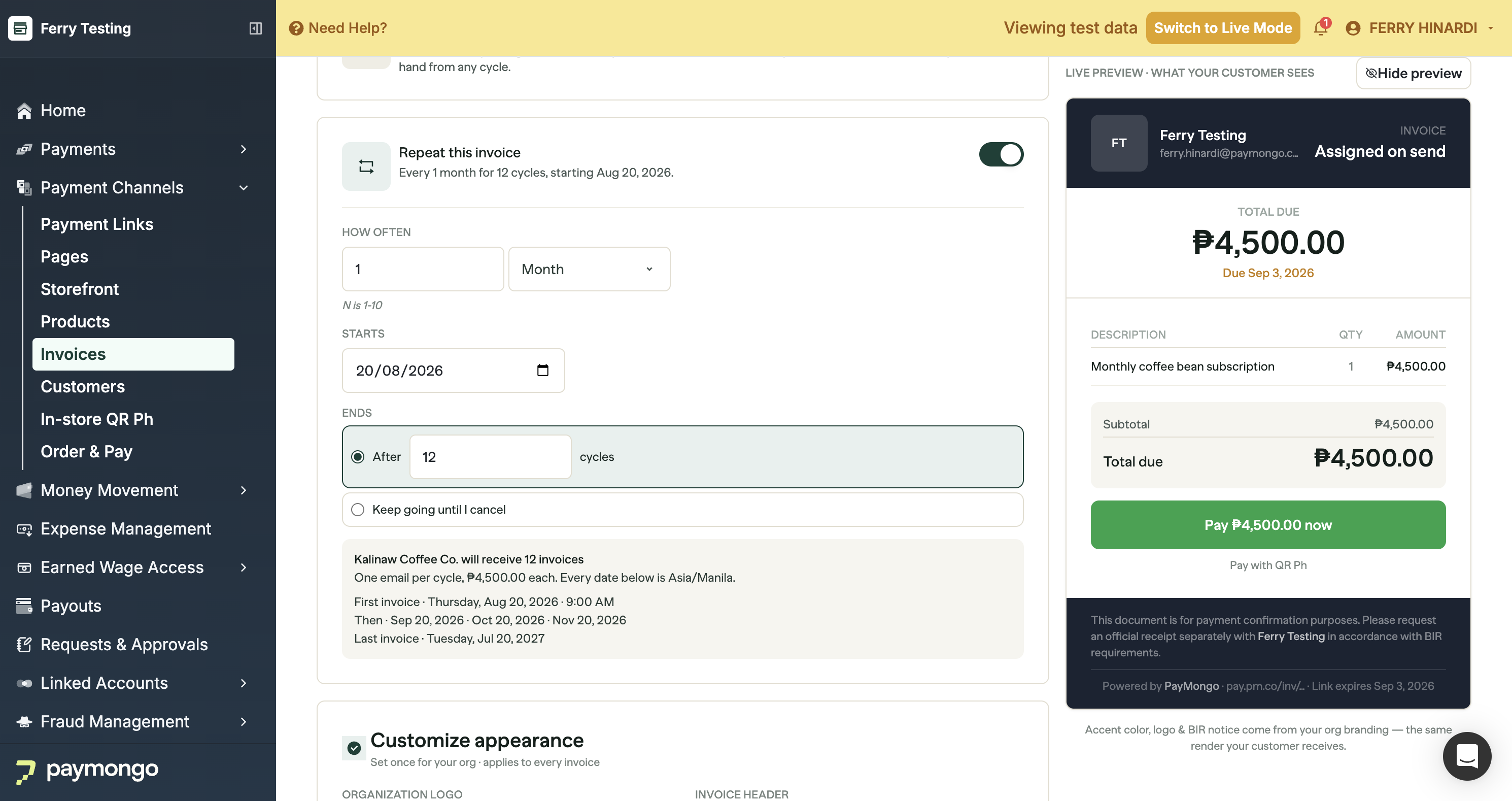Click the How Often interval number field
The width and height of the screenshot is (1512, 801).
[x=423, y=269]
